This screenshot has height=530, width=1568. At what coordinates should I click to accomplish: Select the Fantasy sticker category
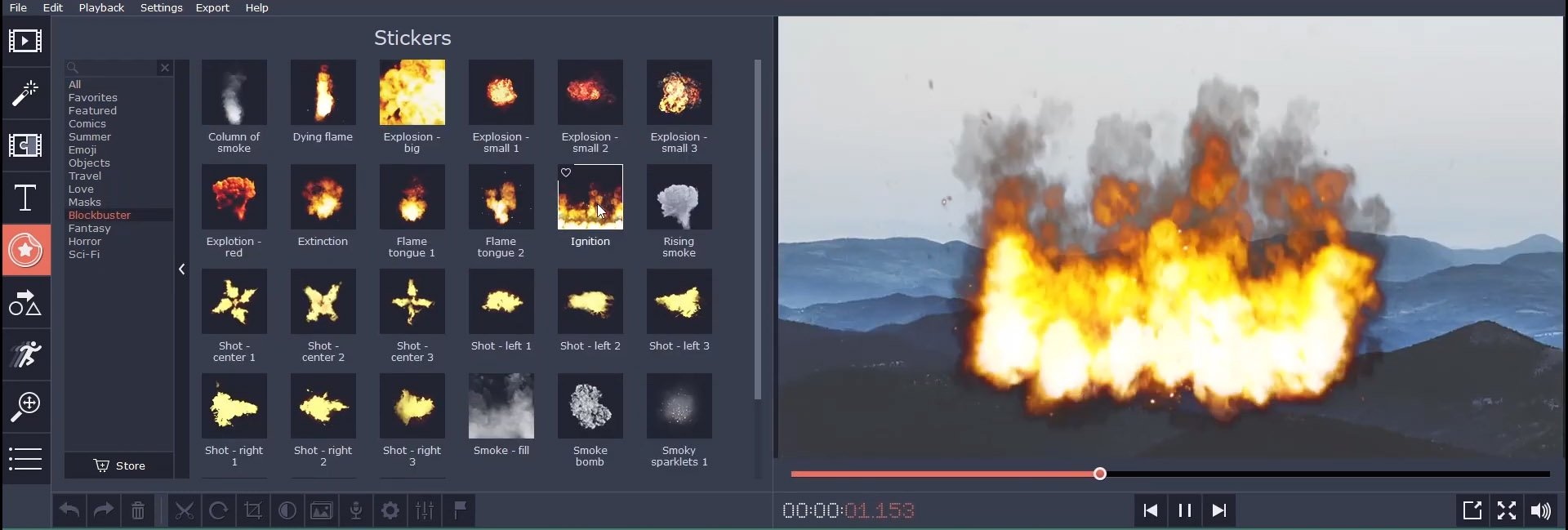click(89, 229)
